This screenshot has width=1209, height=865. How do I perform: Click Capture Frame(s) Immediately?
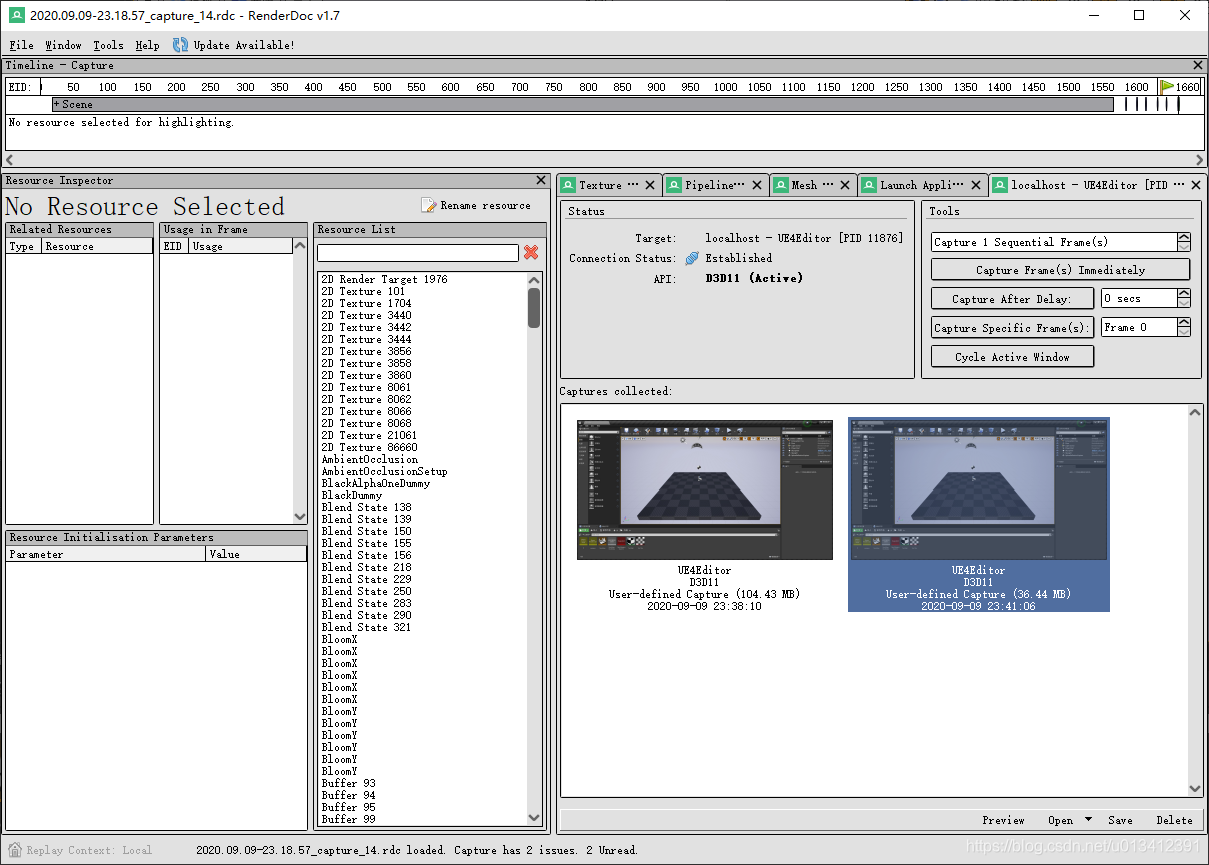point(1060,269)
